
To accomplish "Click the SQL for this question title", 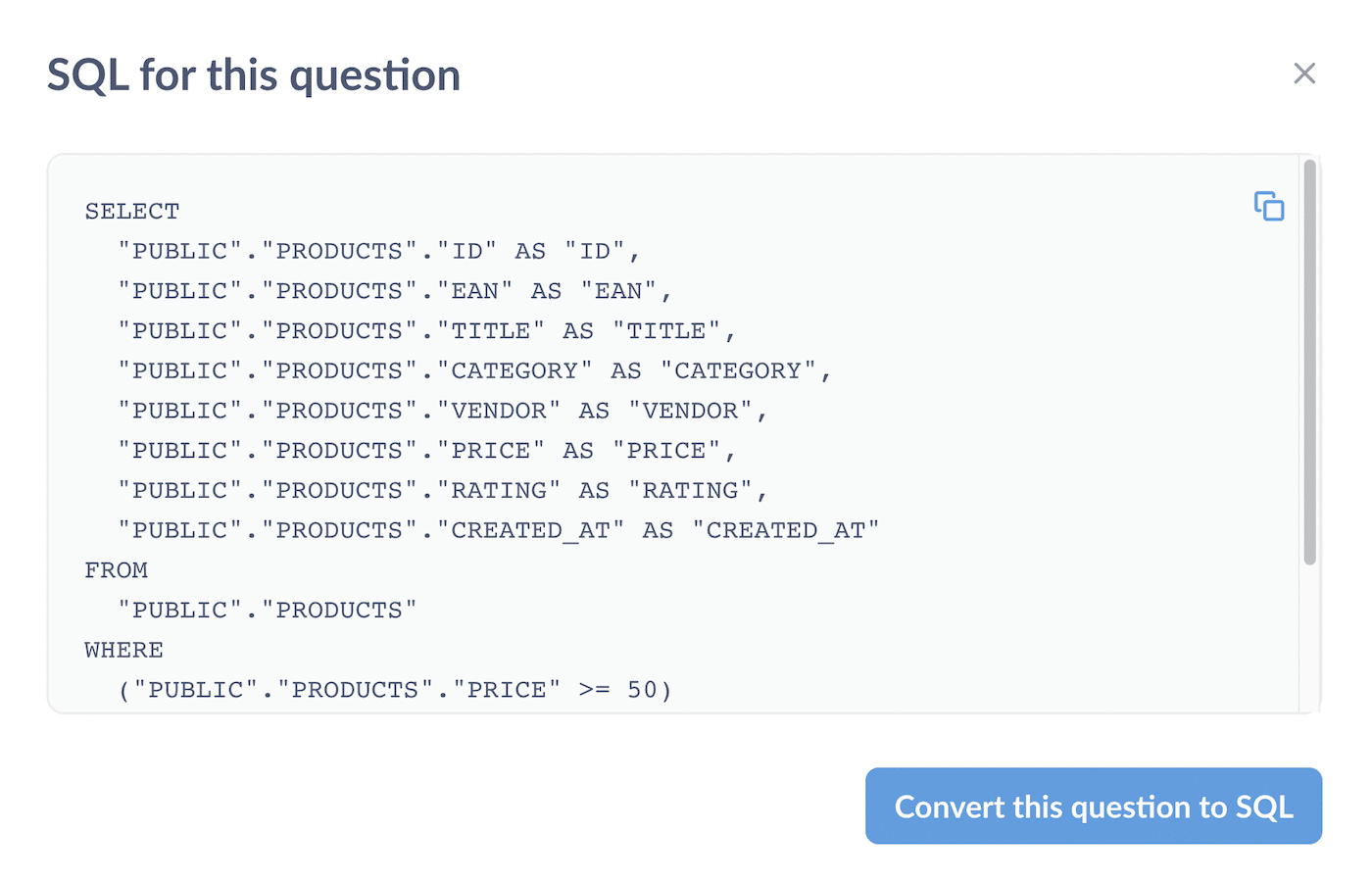I will [x=253, y=74].
